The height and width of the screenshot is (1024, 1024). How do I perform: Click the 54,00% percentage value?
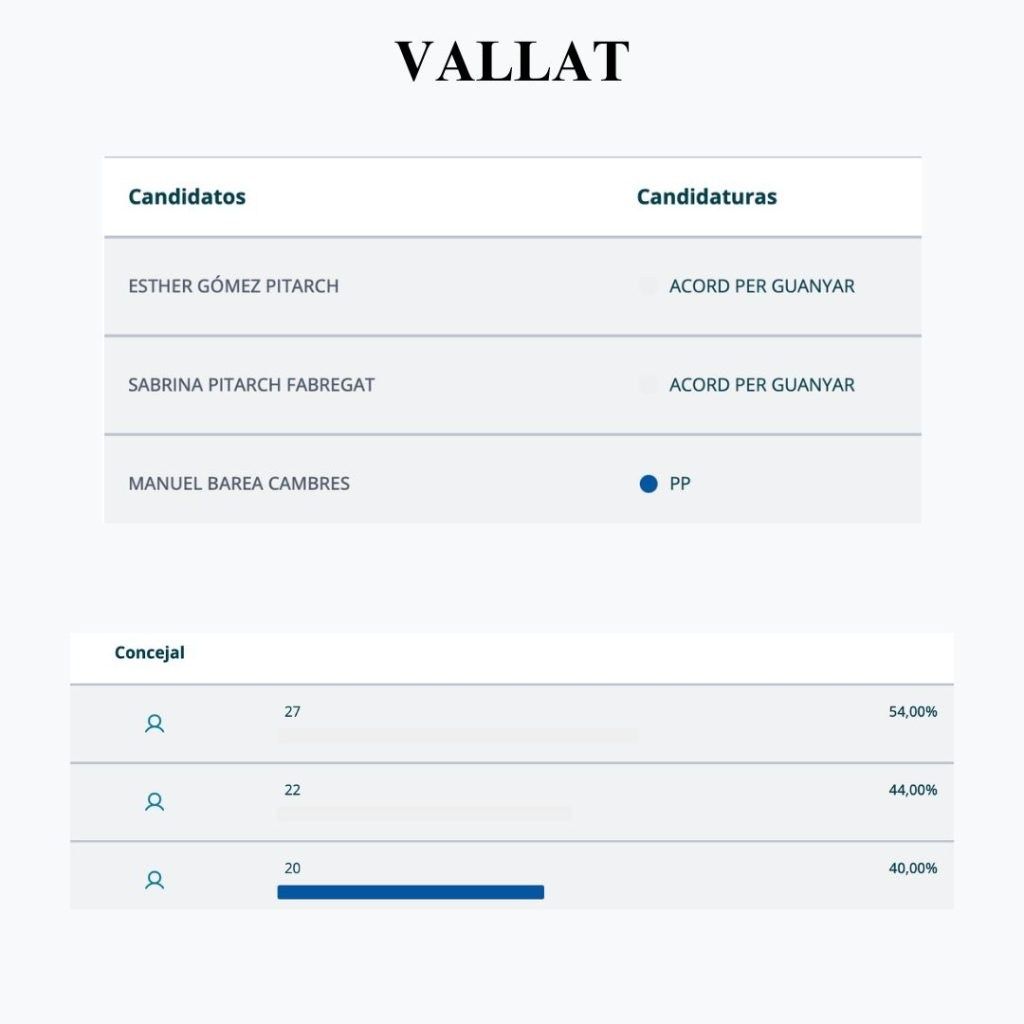click(912, 712)
